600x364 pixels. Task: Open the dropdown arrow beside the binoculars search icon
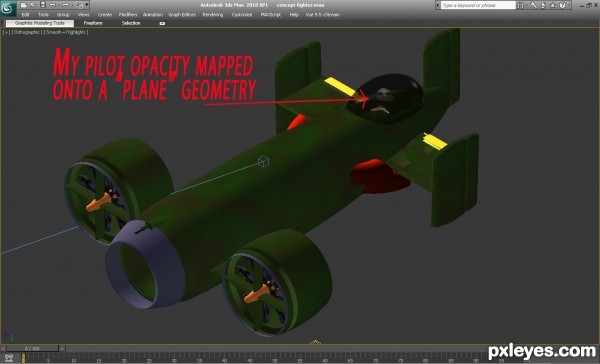pyautogui.click(x=526, y=5)
